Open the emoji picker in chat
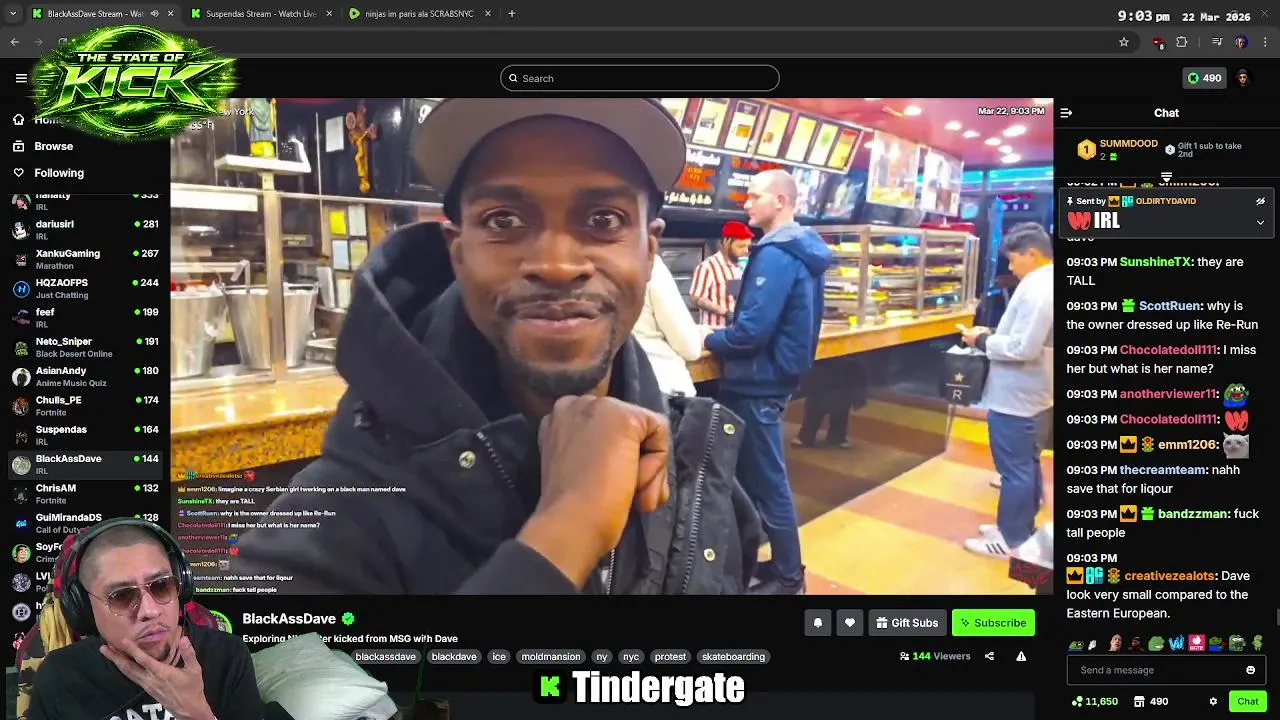Screen dimensions: 1280x720 pos(1250,670)
